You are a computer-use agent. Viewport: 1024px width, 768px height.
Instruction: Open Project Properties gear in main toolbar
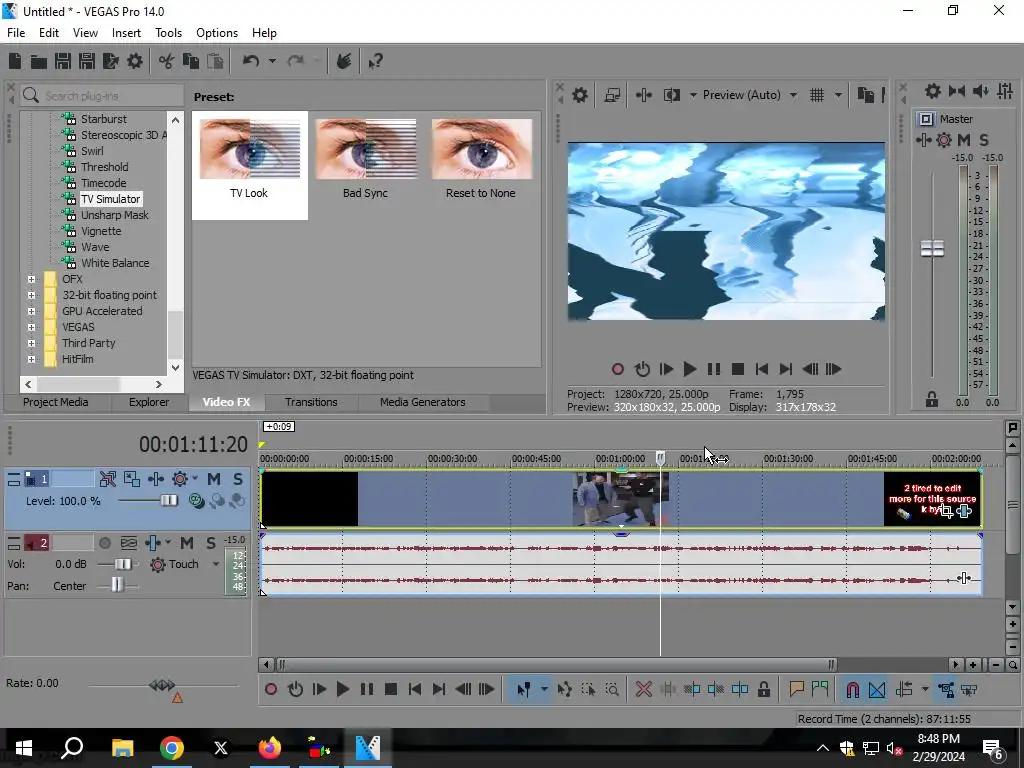click(x=135, y=61)
